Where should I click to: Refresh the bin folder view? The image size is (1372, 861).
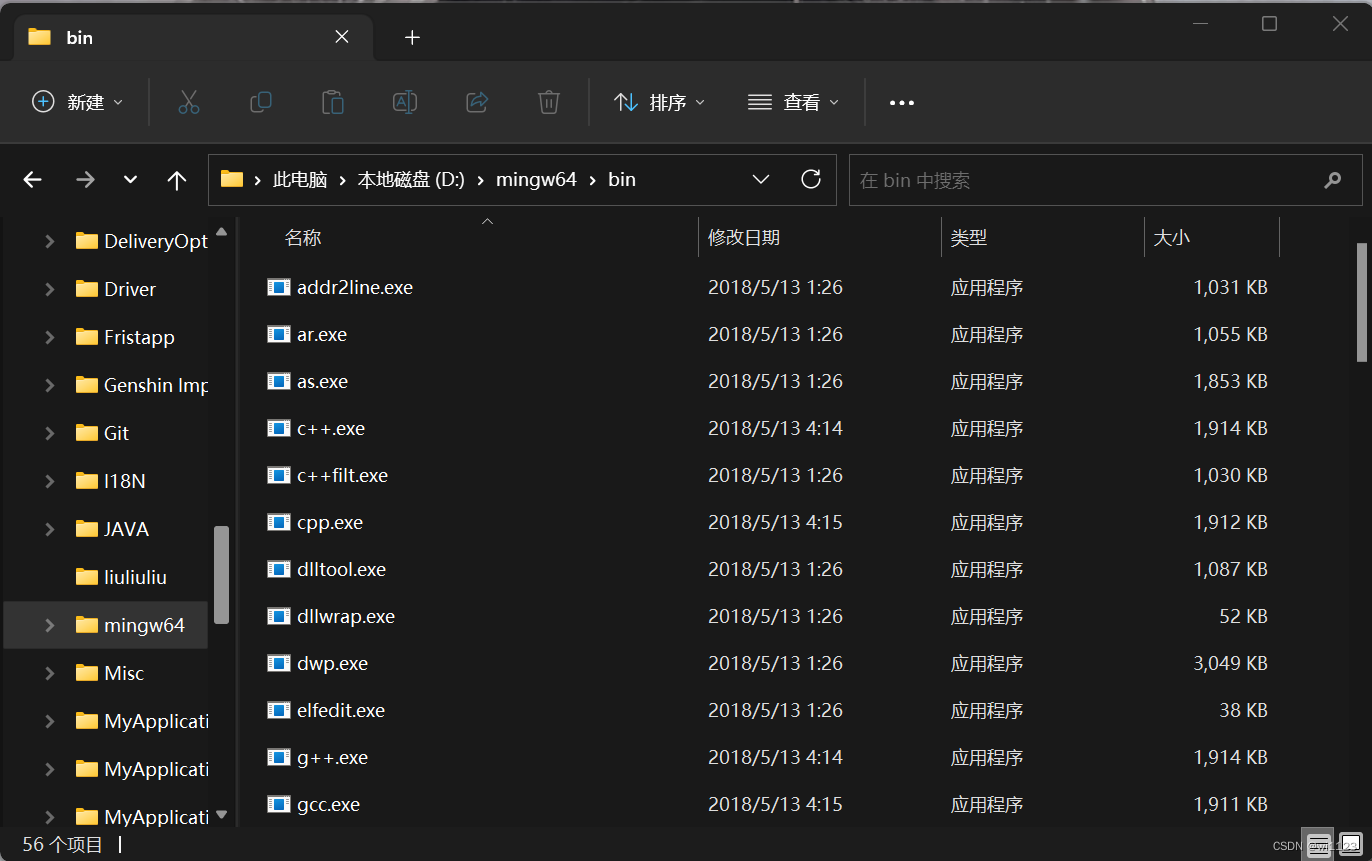point(811,179)
